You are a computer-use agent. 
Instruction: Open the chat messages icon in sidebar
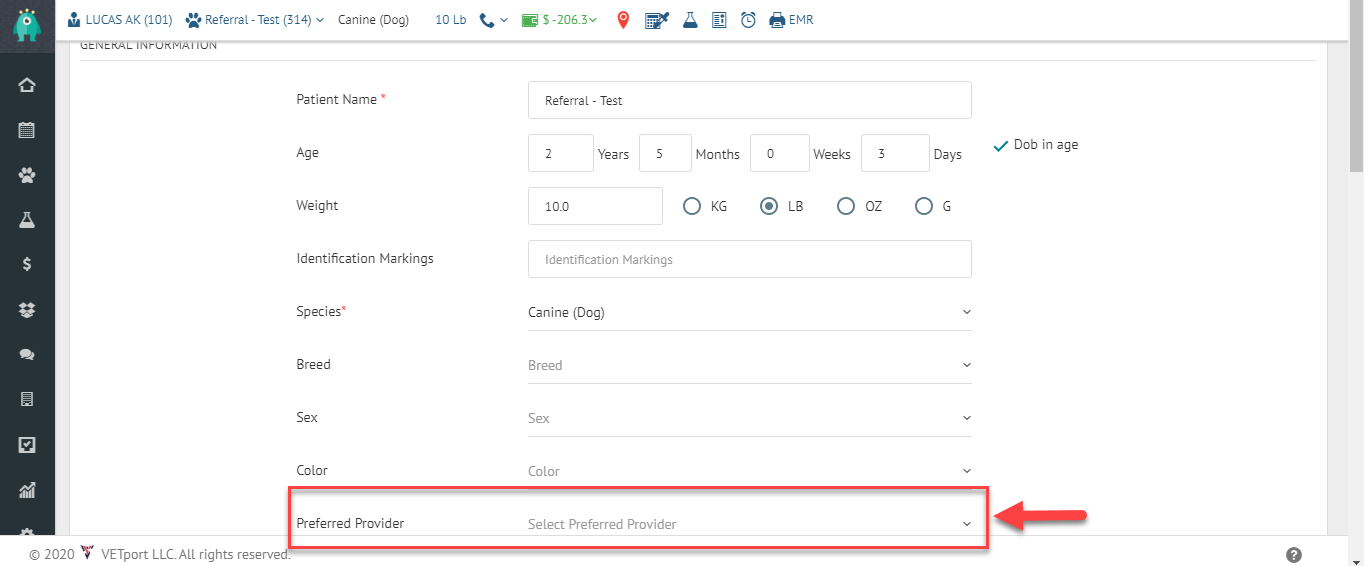coord(27,354)
